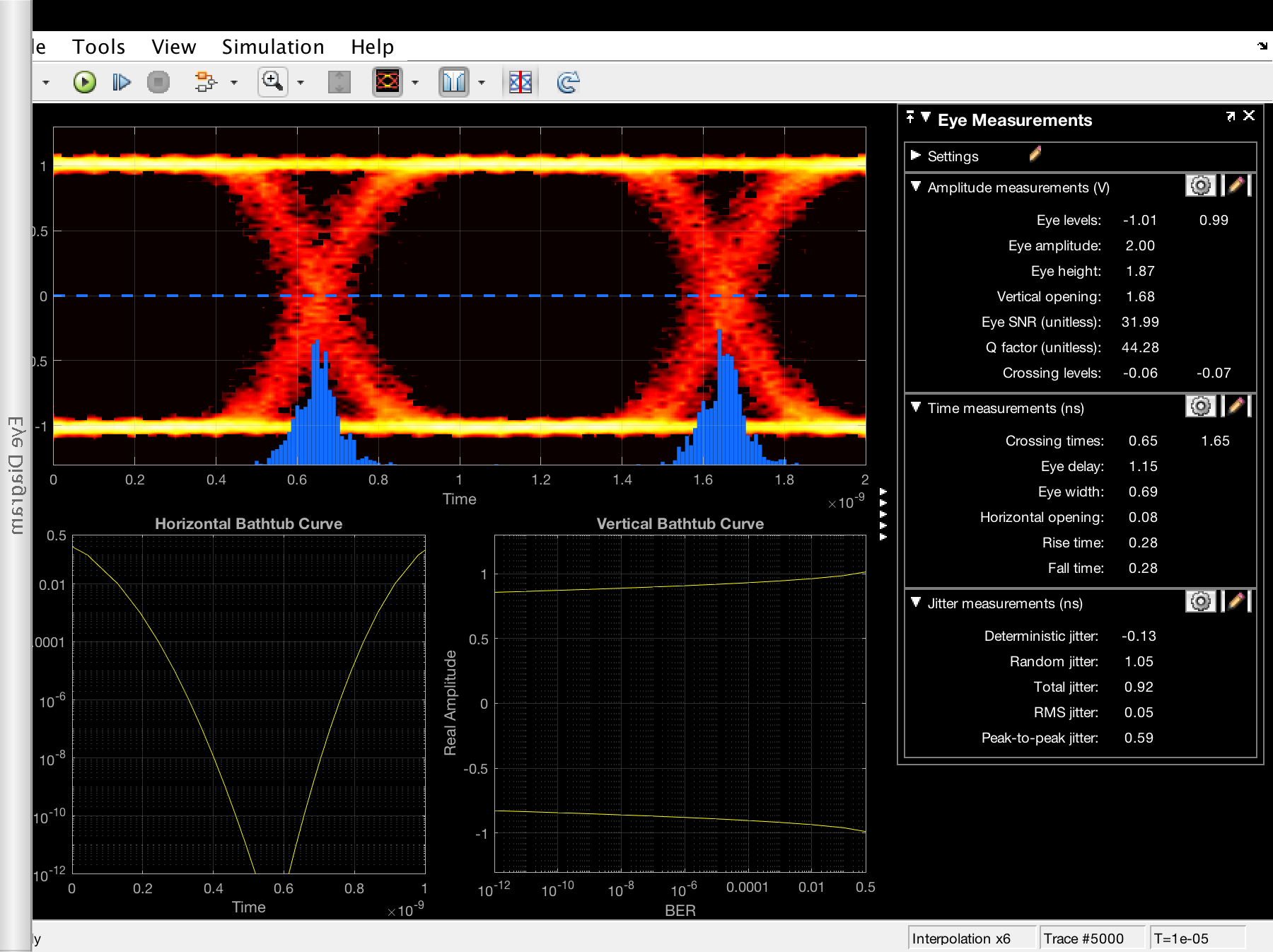Collapse the Amplitude measurements section

tap(916, 187)
